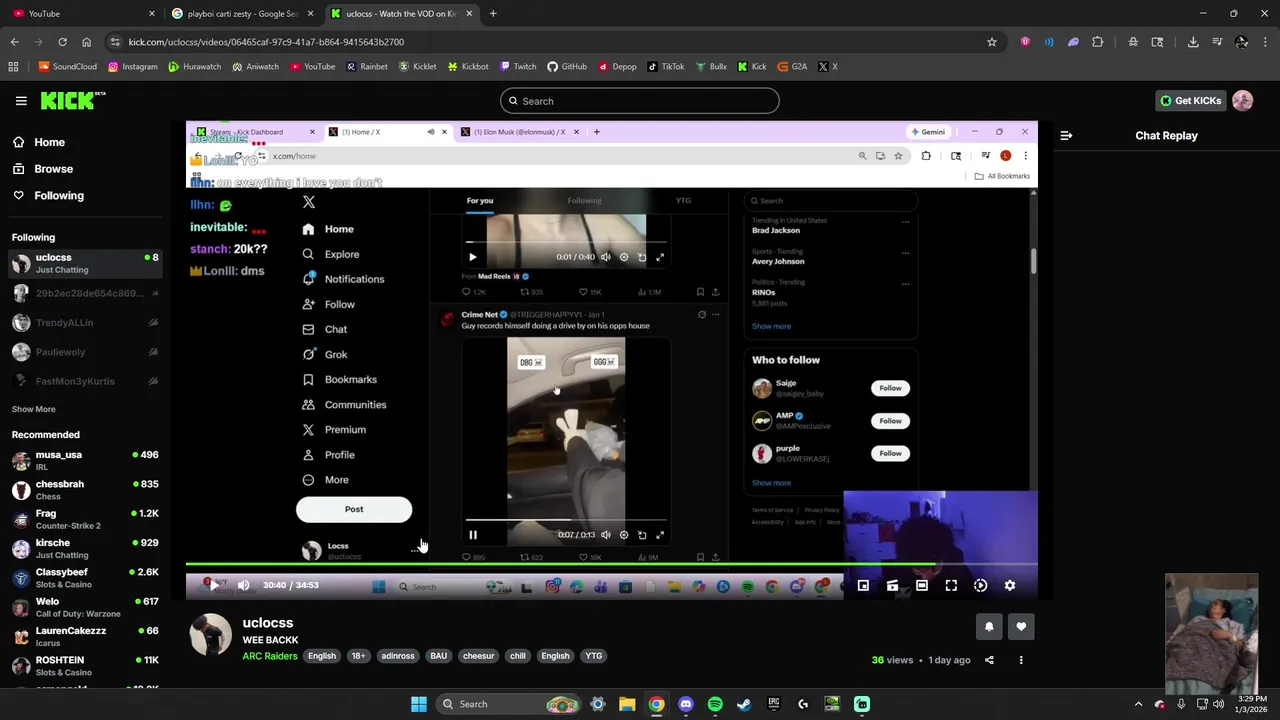This screenshot has height=720, width=1280.
Task: Select TrendyALLin in the Following list
Action: (86, 323)
